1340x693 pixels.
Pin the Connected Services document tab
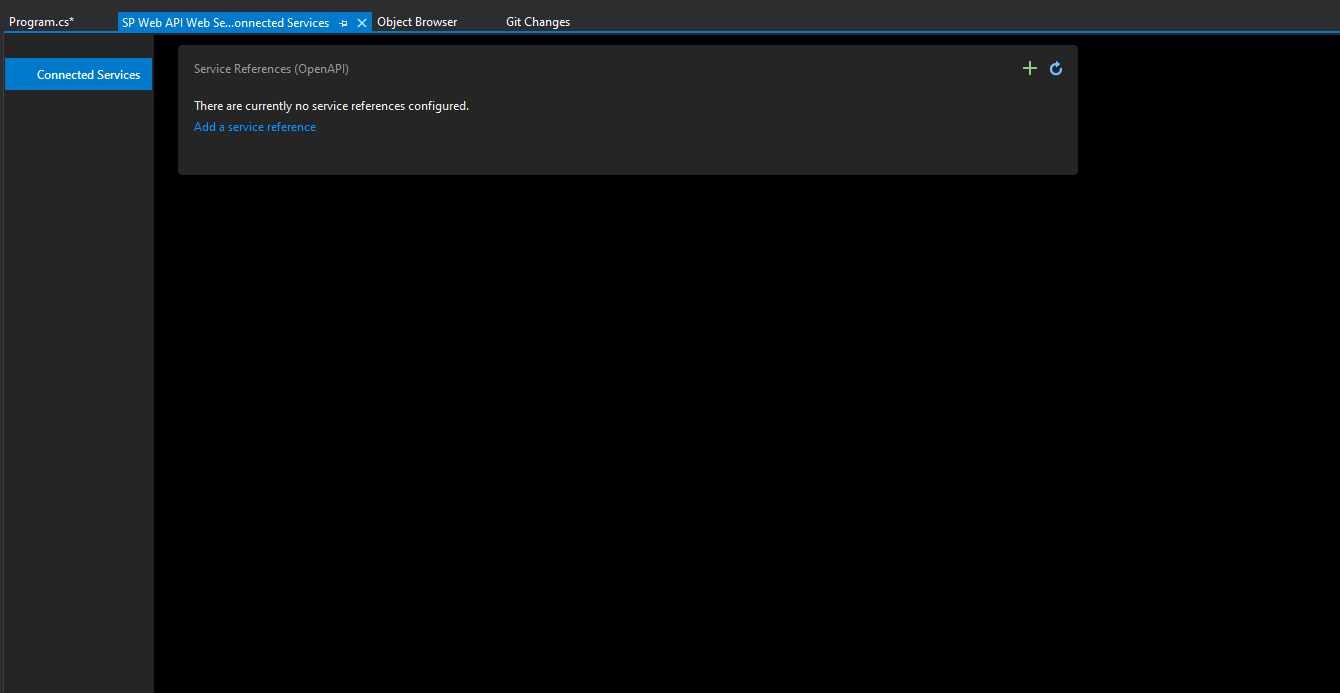343,21
